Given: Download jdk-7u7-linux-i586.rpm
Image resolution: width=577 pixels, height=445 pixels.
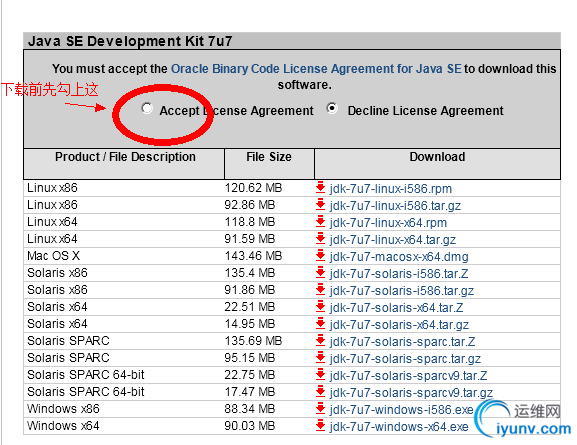Looking at the screenshot, I should click(391, 188).
